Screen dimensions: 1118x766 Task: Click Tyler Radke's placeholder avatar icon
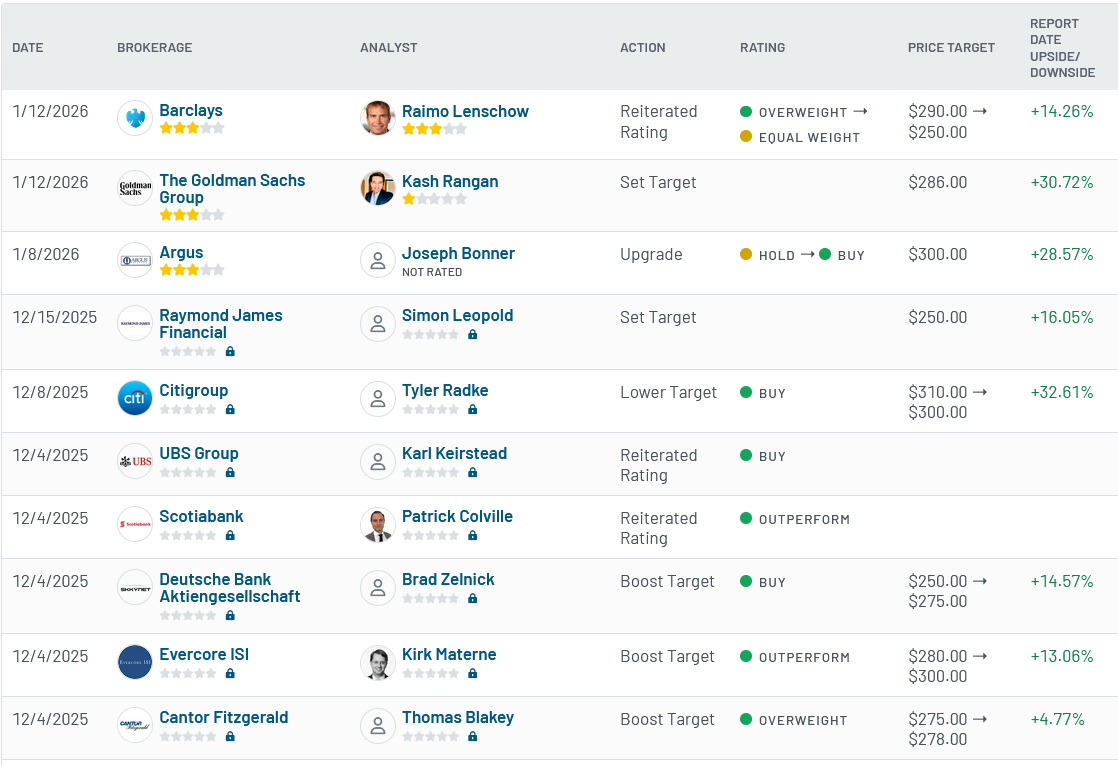[x=378, y=398]
